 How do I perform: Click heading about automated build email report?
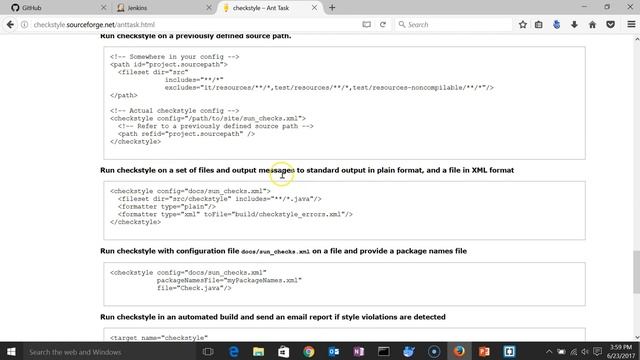click(273, 317)
